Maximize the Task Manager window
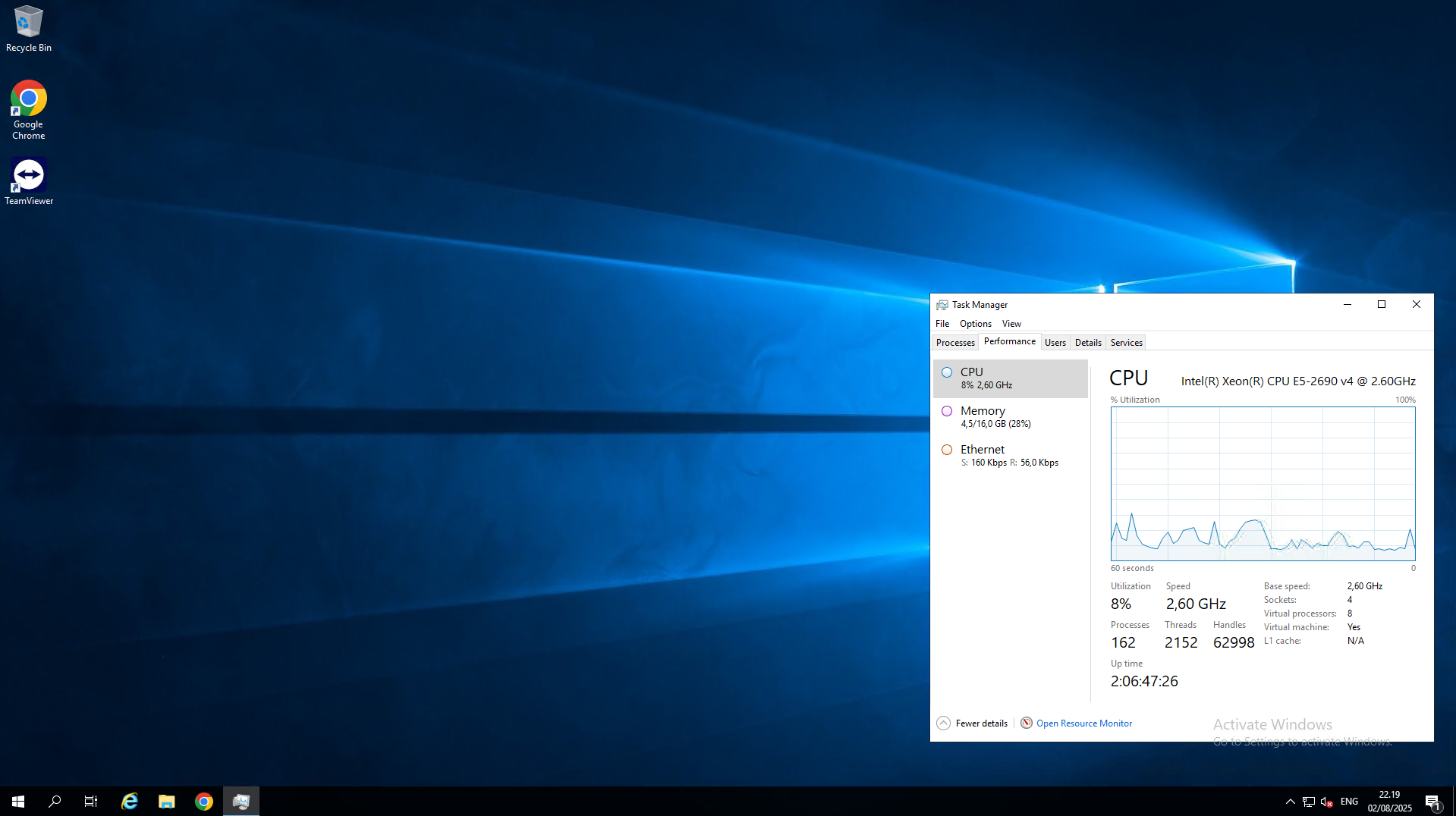Screen dimensions: 1456x816 (x=1382, y=304)
